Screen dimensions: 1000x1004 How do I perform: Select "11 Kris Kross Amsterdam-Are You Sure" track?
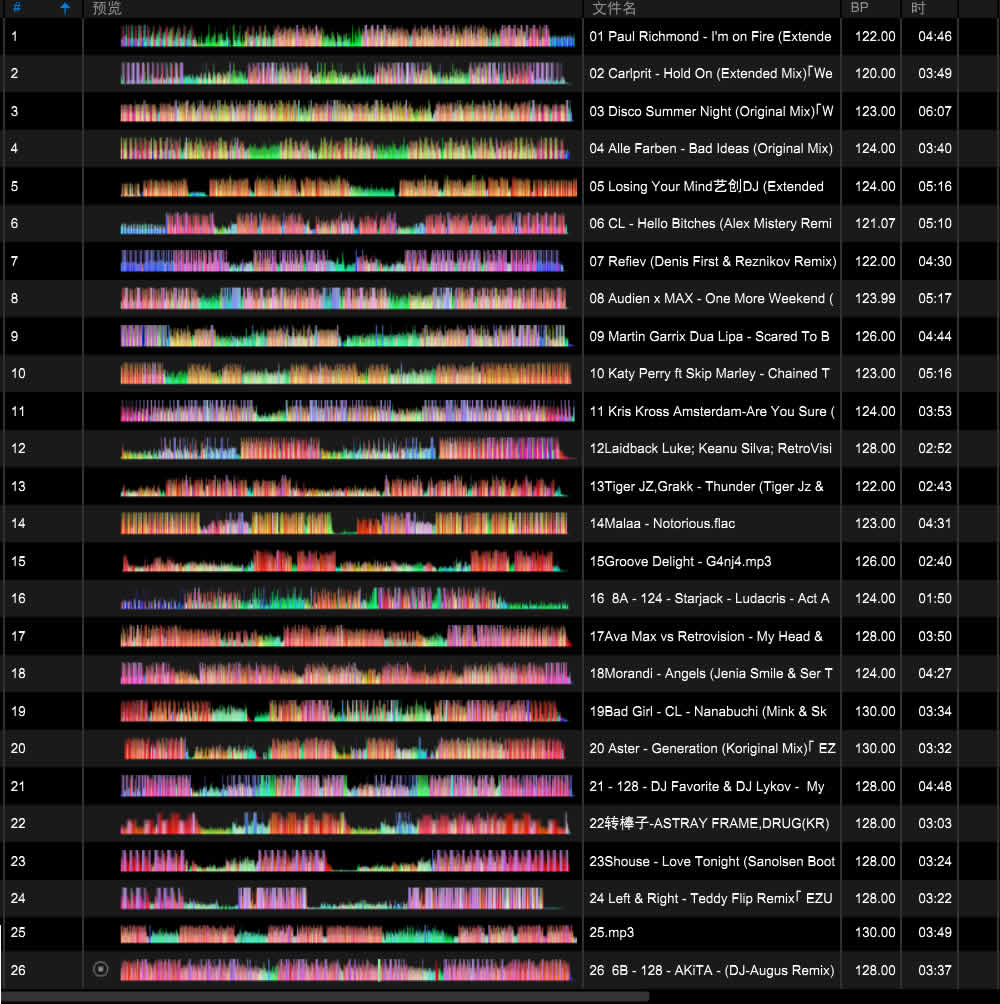[x=712, y=411]
